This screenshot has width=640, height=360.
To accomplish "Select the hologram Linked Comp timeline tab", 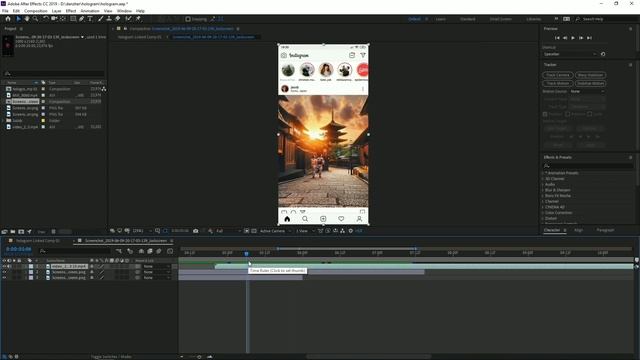I will click(x=38, y=241).
